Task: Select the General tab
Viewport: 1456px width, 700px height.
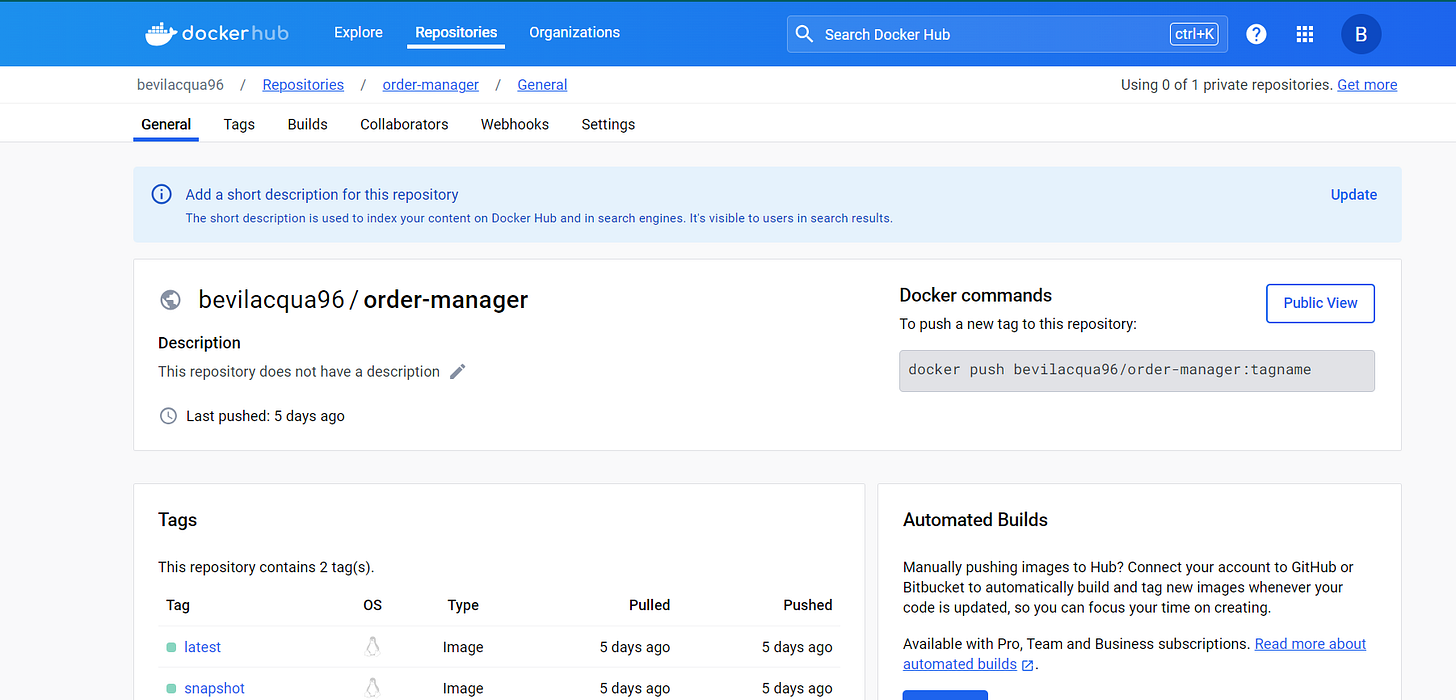Action: [x=166, y=124]
